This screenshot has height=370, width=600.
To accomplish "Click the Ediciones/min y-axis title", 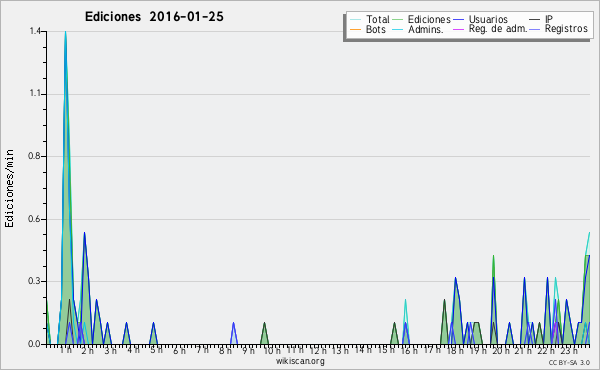I will (9, 188).
